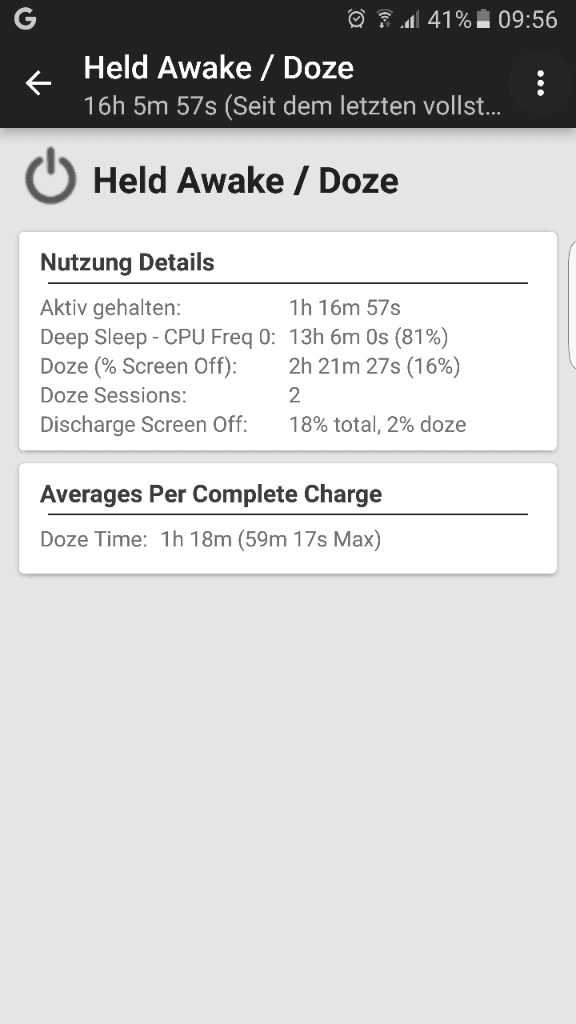Select the Doze Time average row

[x=210, y=539]
